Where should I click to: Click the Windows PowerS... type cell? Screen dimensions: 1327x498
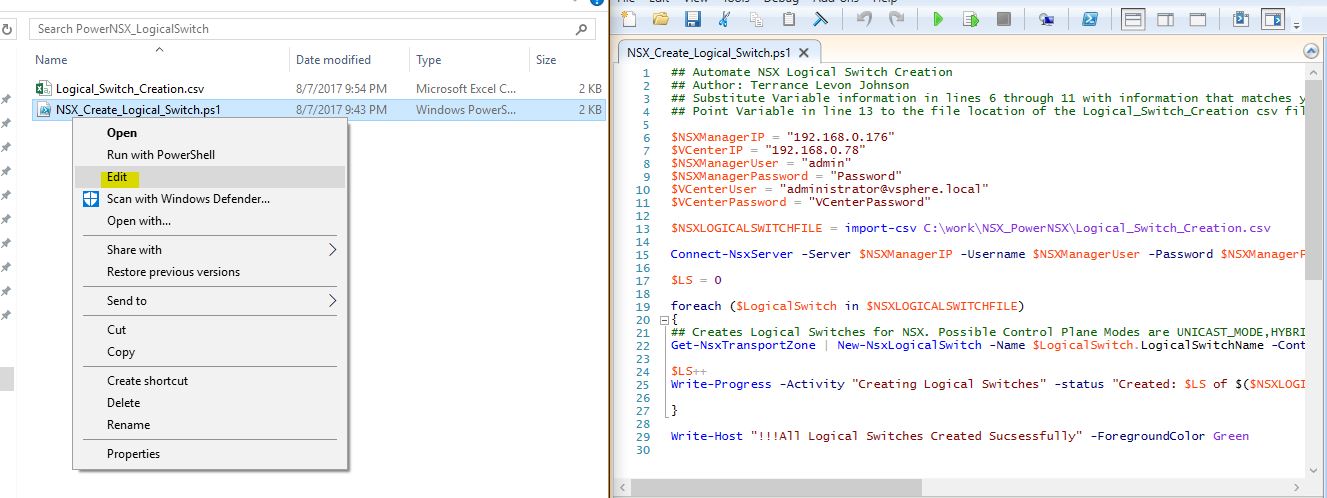click(x=466, y=110)
